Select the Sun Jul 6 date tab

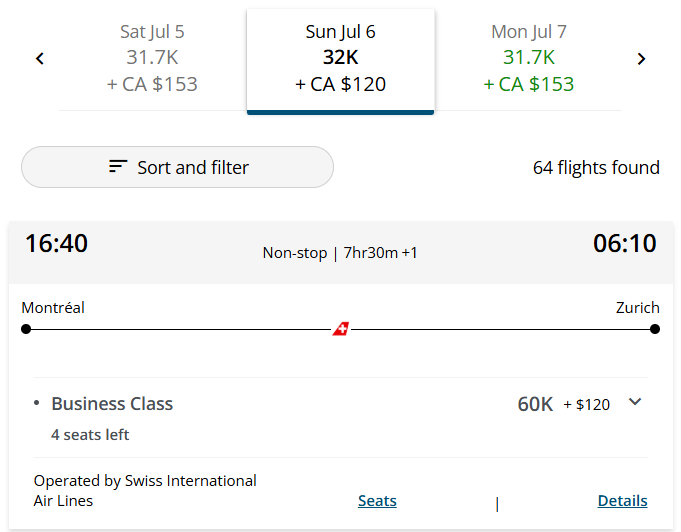coord(340,61)
